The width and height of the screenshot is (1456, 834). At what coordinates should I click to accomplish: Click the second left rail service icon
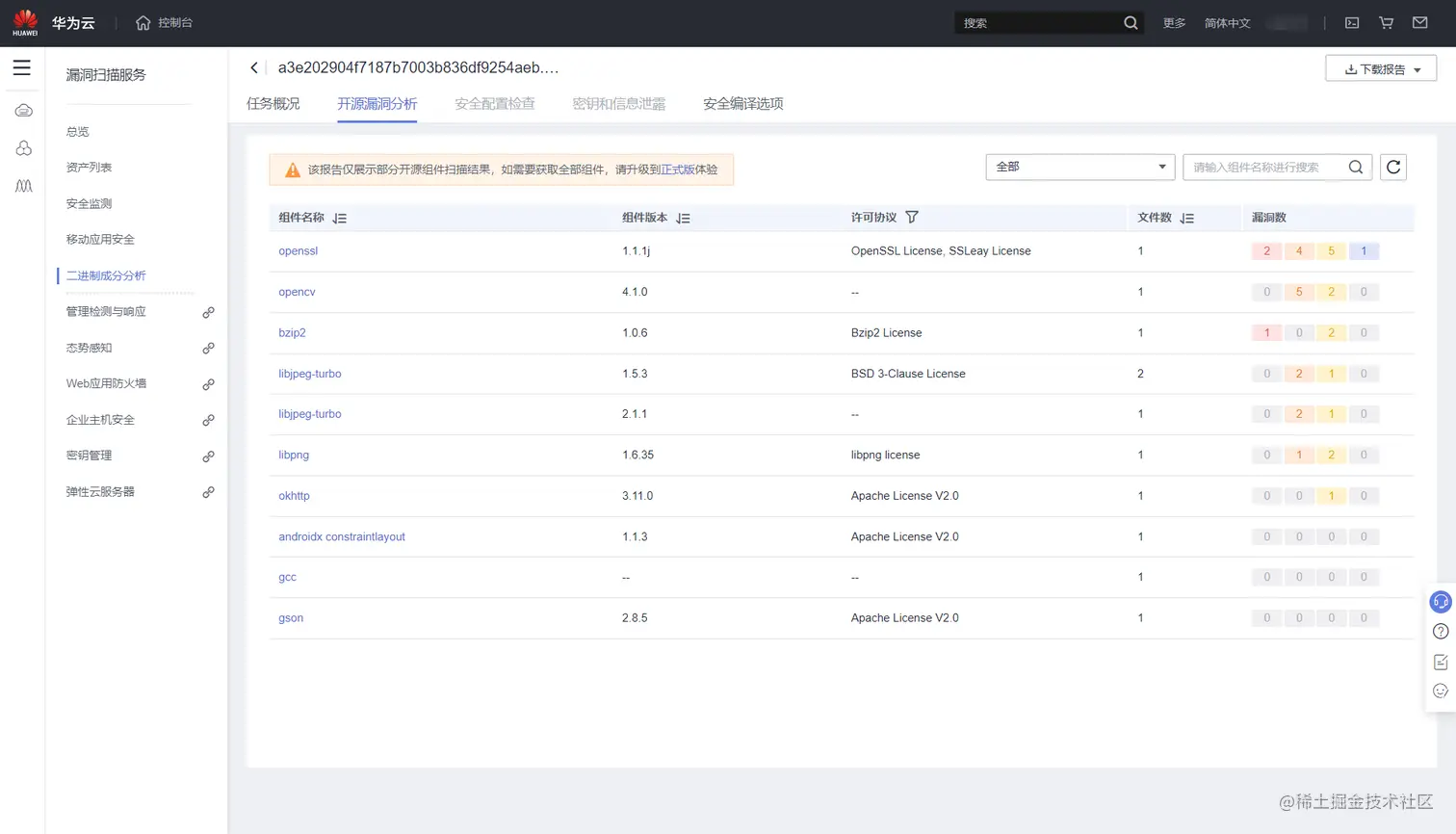tap(23, 147)
